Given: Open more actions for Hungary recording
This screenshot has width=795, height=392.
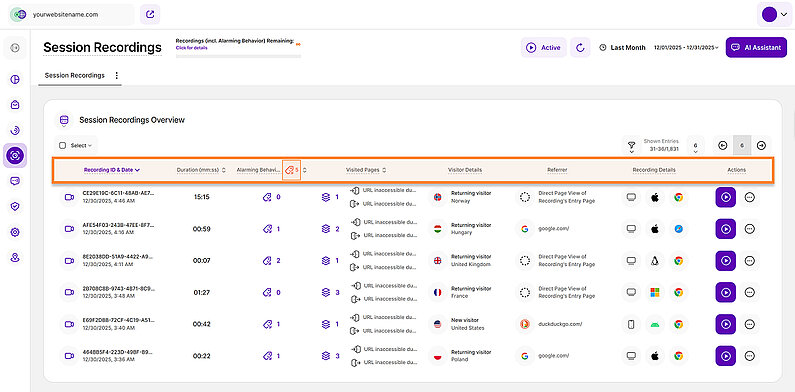Looking at the screenshot, I should click(x=750, y=229).
